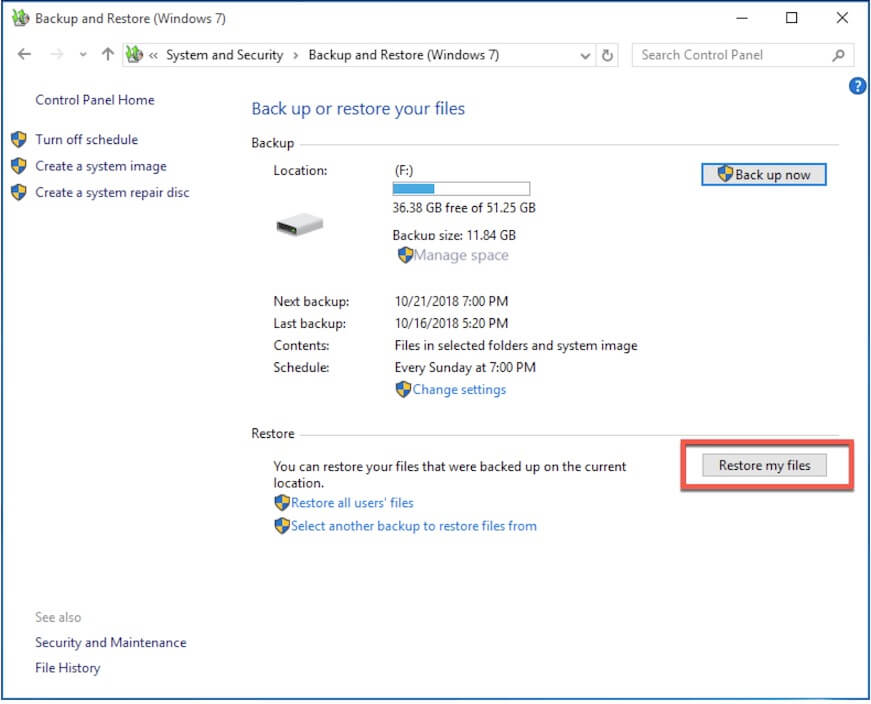Open the recent locations dropdown arrow
Image resolution: width=871 pixels, height=704 pixels.
(83, 54)
